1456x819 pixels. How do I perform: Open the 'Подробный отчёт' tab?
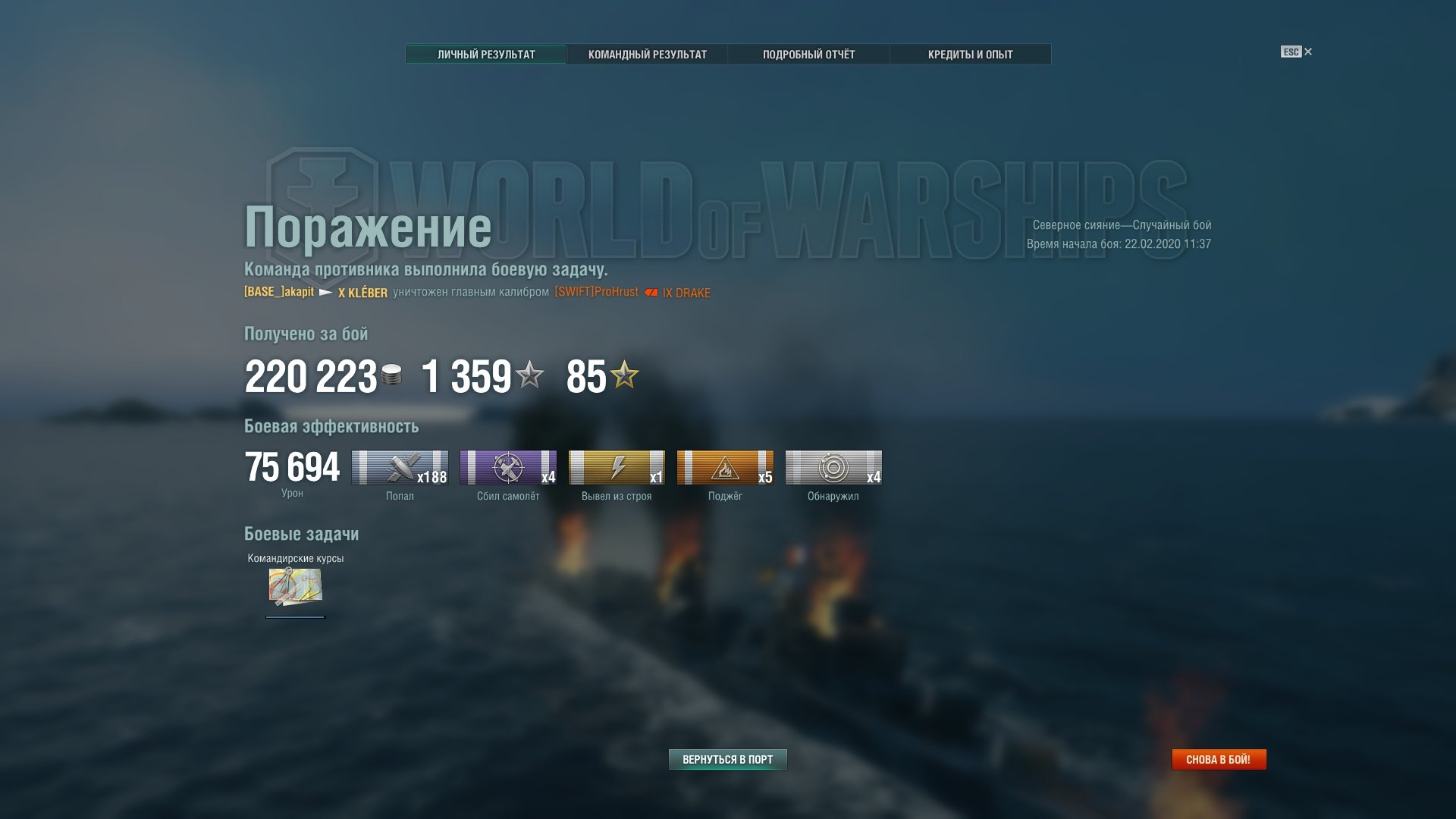point(809,55)
